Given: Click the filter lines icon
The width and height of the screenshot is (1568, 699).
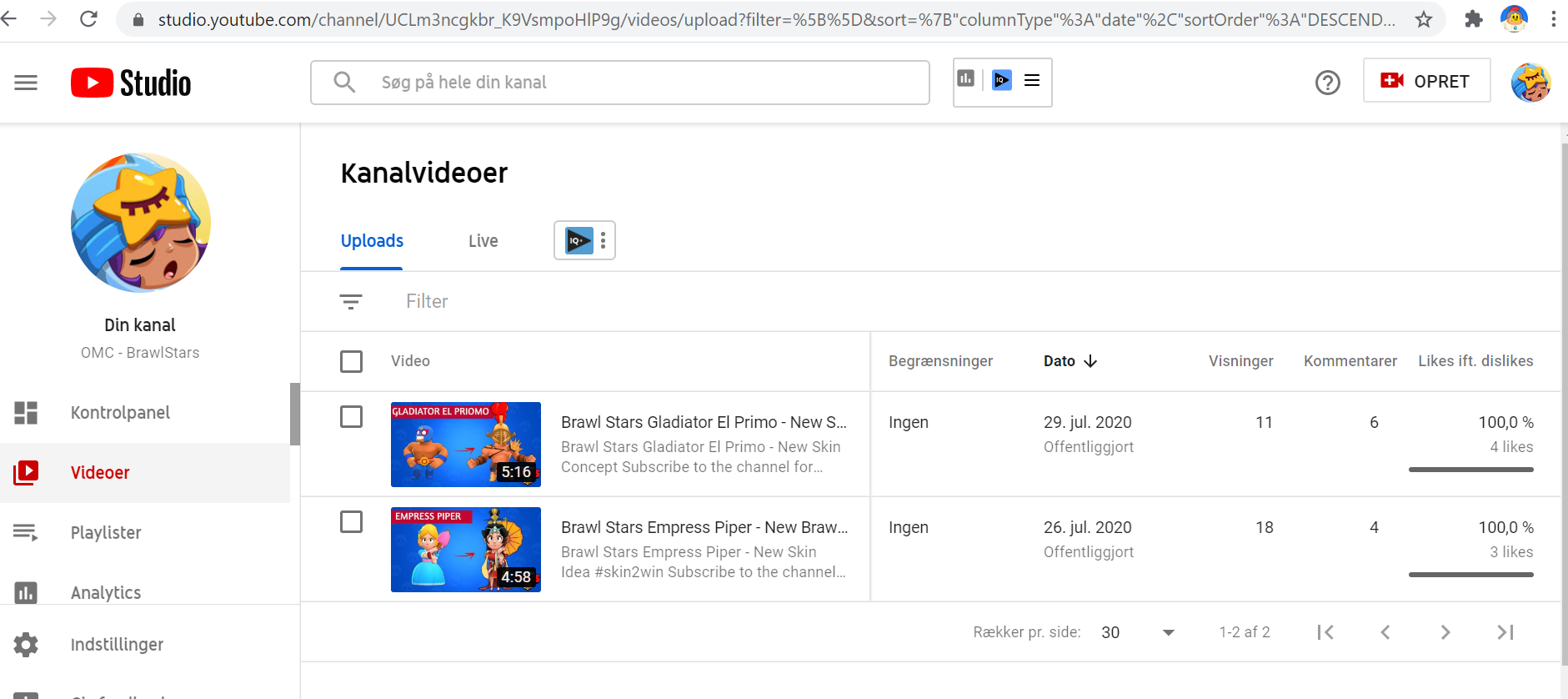Looking at the screenshot, I should pyautogui.click(x=351, y=301).
